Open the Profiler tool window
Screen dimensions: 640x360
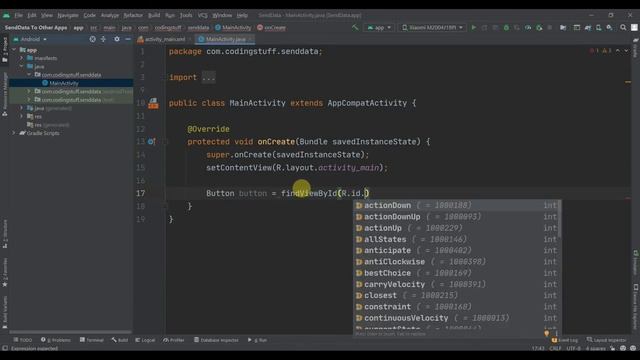174,340
